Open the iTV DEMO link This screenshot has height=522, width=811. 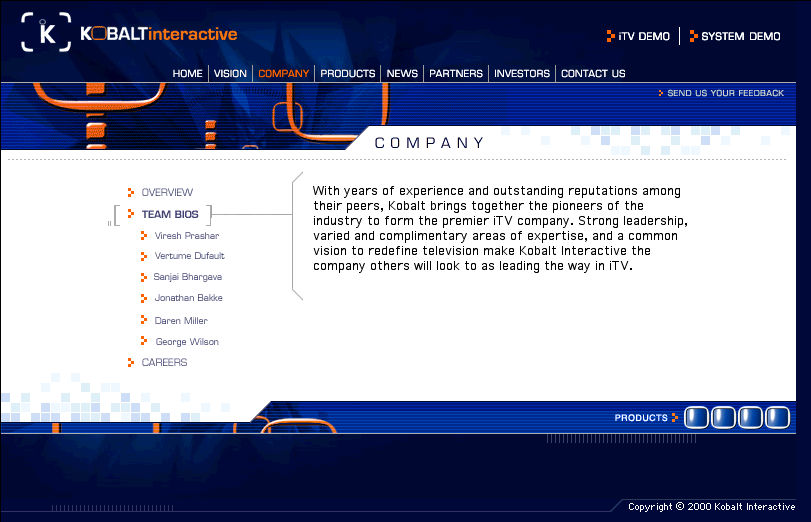[x=644, y=36]
